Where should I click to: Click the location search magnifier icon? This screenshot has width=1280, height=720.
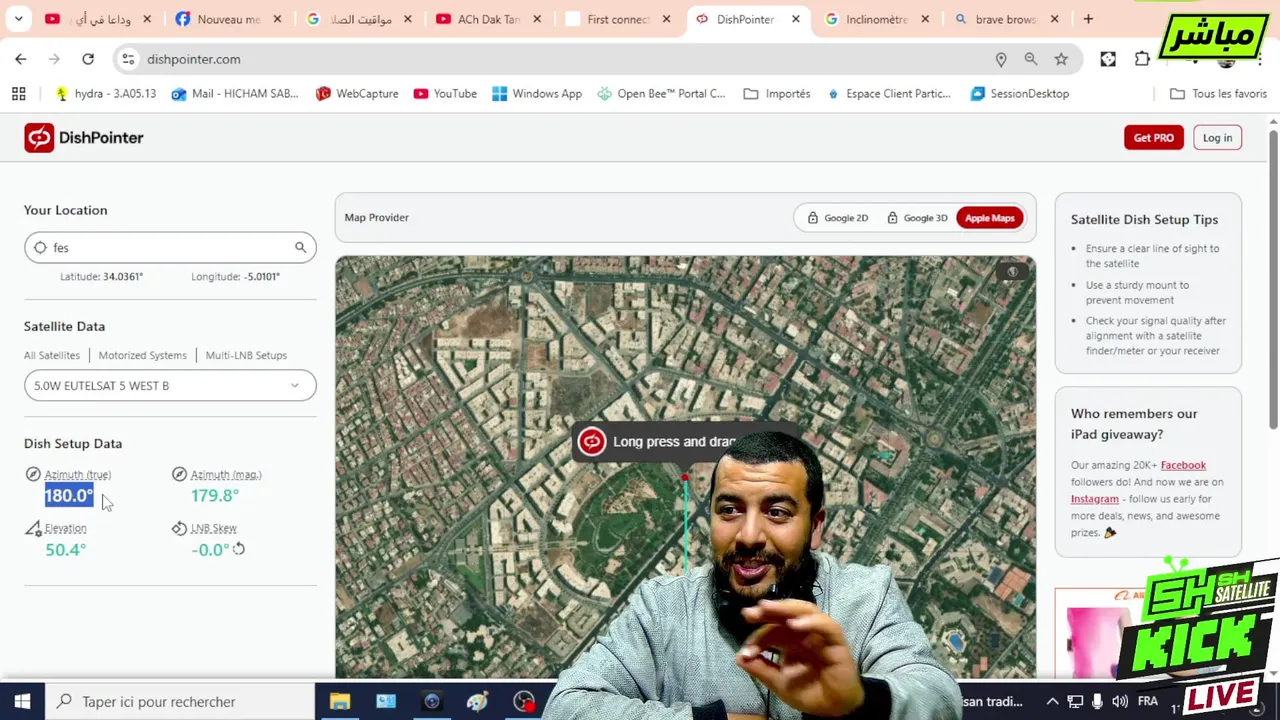pos(300,247)
